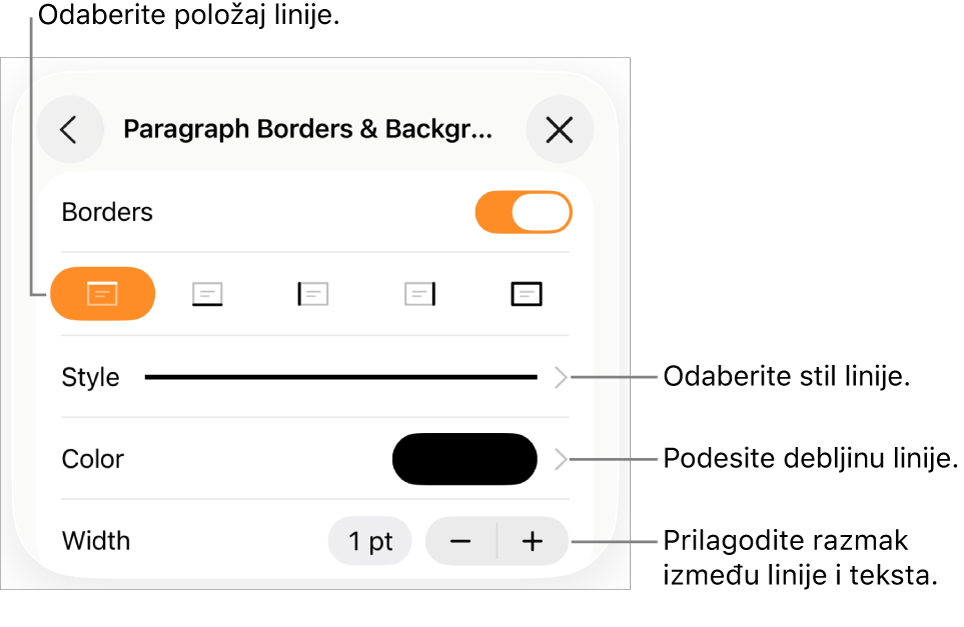The width and height of the screenshot is (964, 627).
Task: Expand the Style row chevron
Action: coord(560,377)
